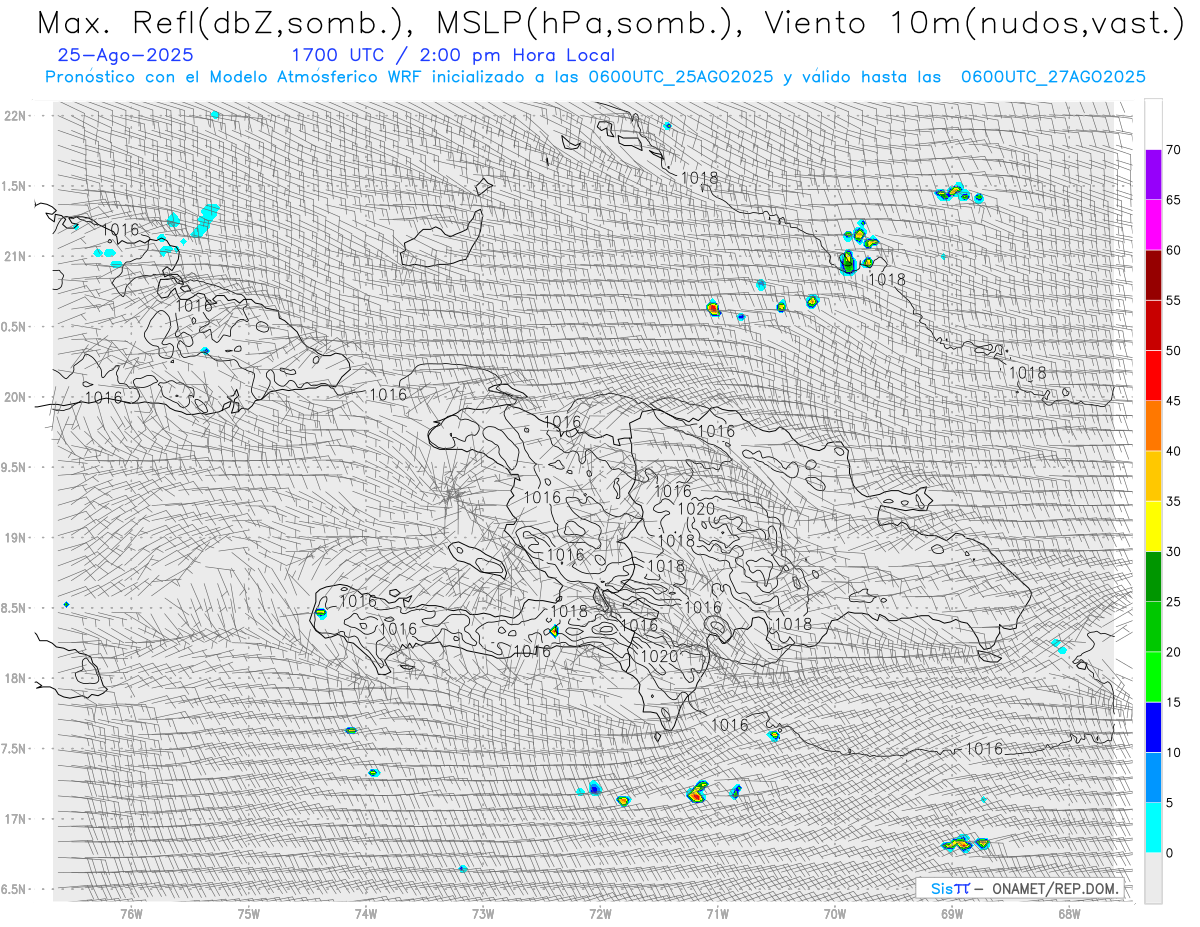
Task: Click the "1.5N" latitude axis label
Action: [x=15, y=187]
